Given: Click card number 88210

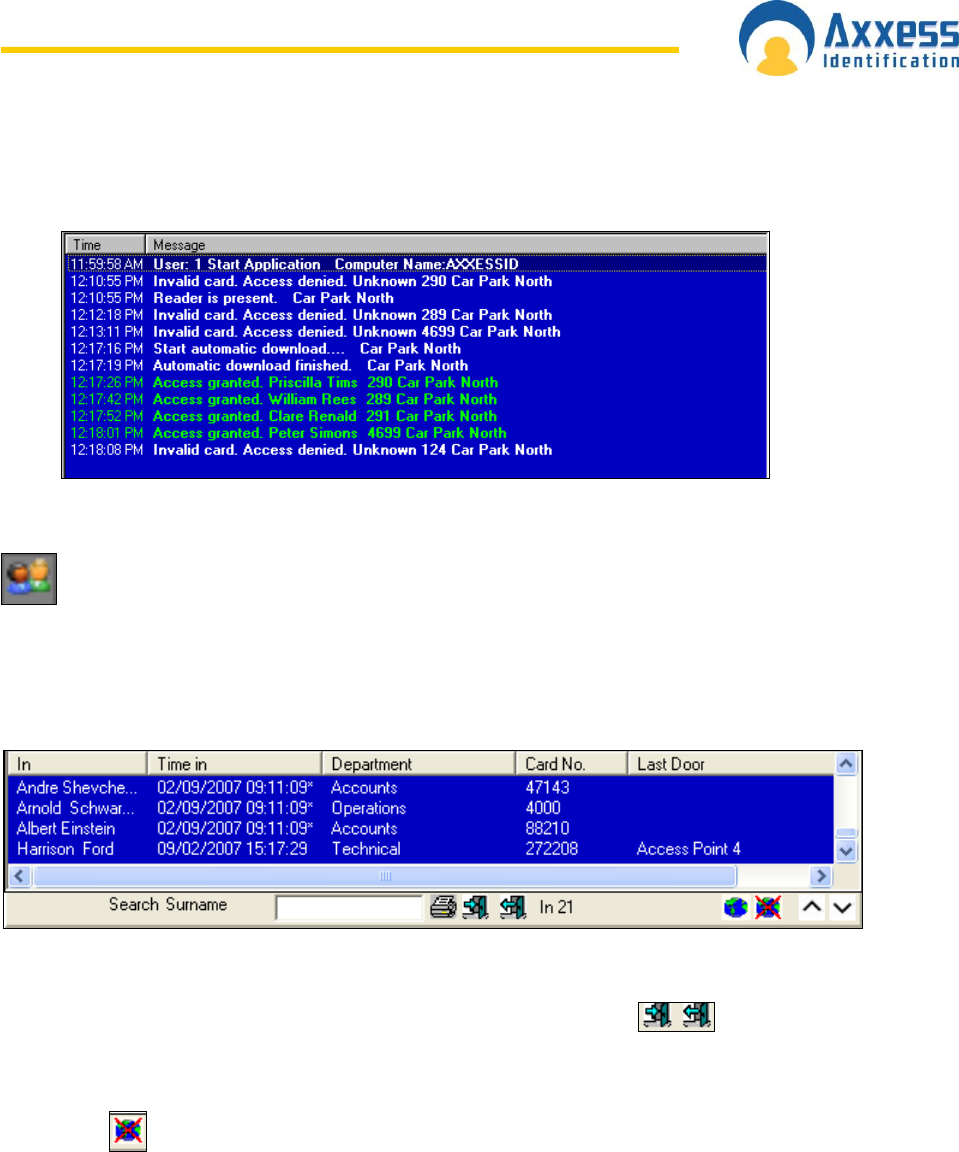Looking at the screenshot, I should pos(547,829).
